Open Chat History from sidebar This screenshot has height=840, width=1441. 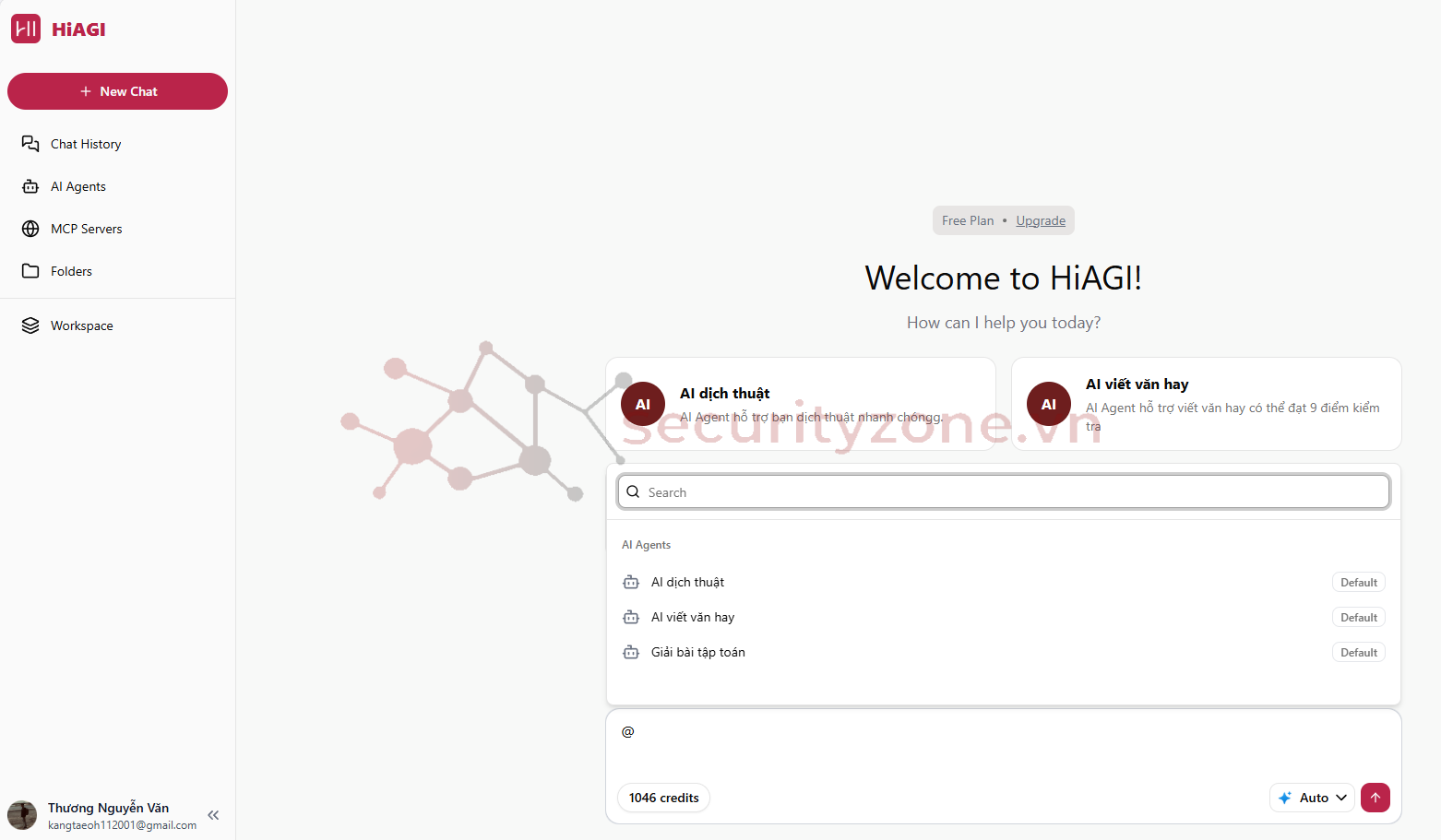(85, 144)
